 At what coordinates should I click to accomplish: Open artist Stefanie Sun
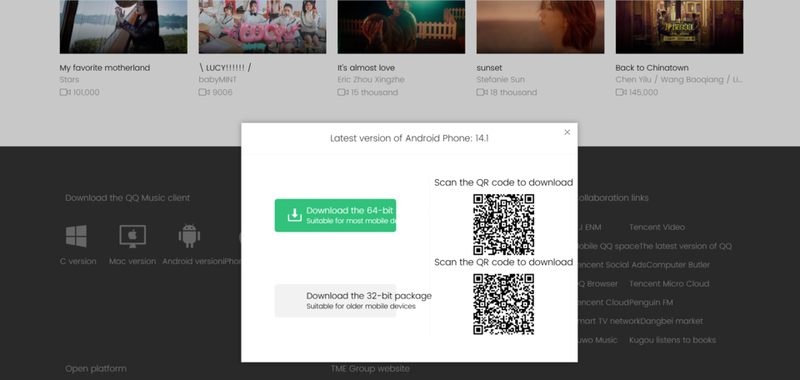pos(501,80)
